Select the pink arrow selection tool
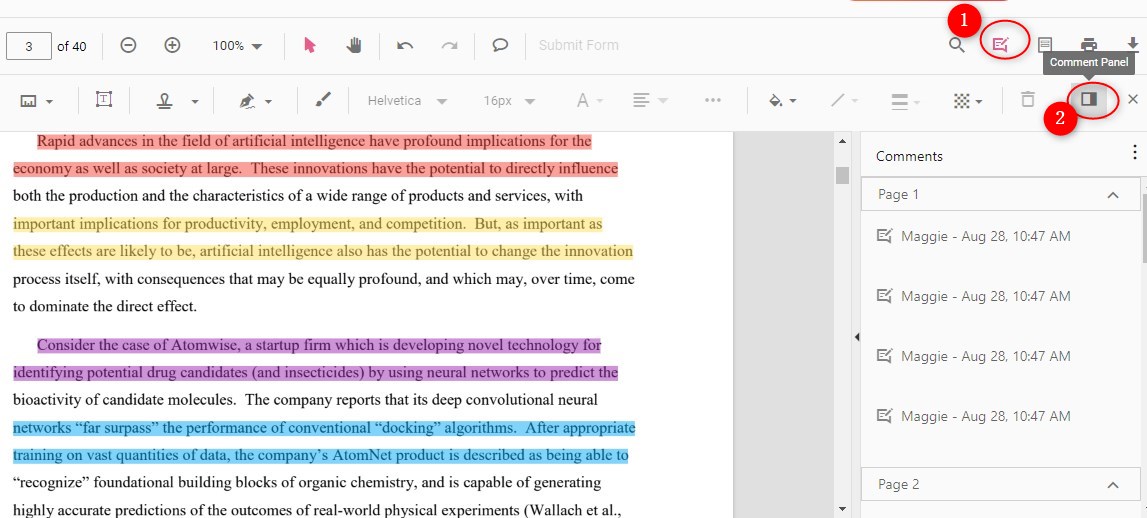 pos(309,45)
